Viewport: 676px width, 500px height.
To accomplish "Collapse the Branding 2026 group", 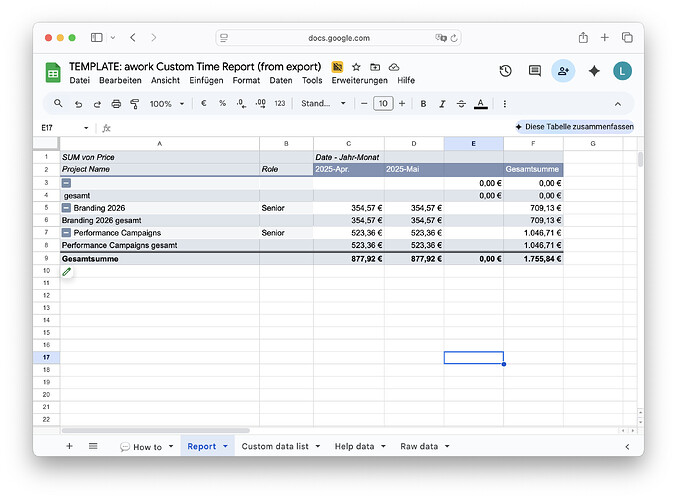I will pos(66,208).
